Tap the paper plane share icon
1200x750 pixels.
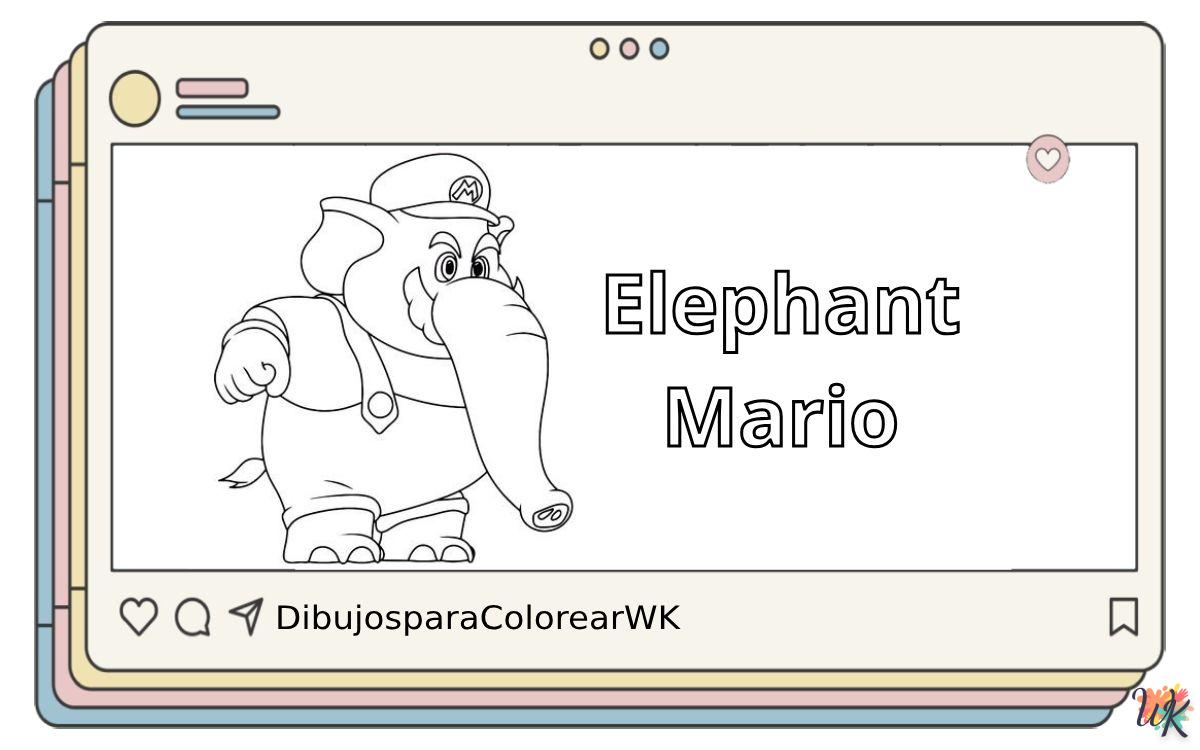246,617
